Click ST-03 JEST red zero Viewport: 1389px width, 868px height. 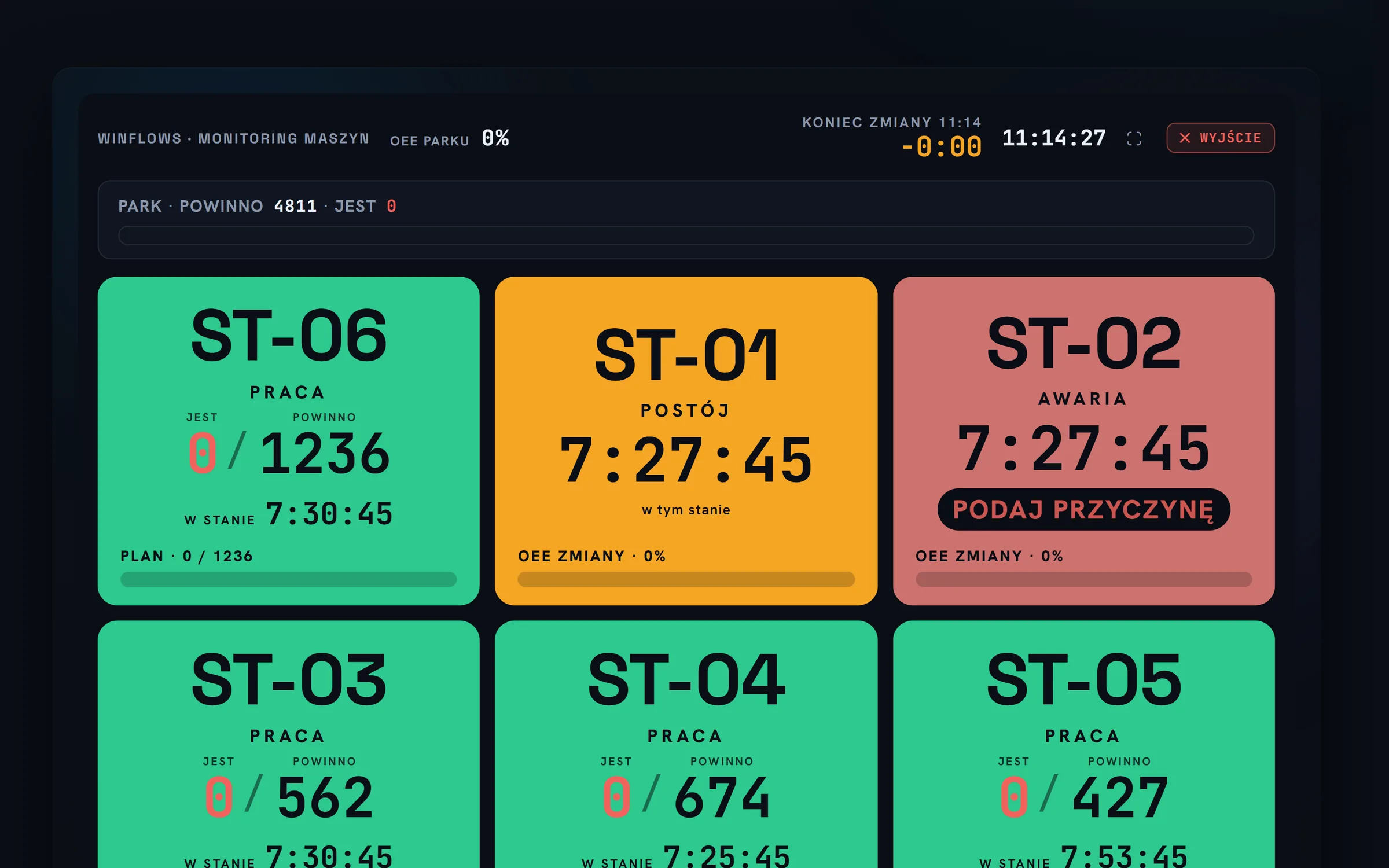click(219, 797)
